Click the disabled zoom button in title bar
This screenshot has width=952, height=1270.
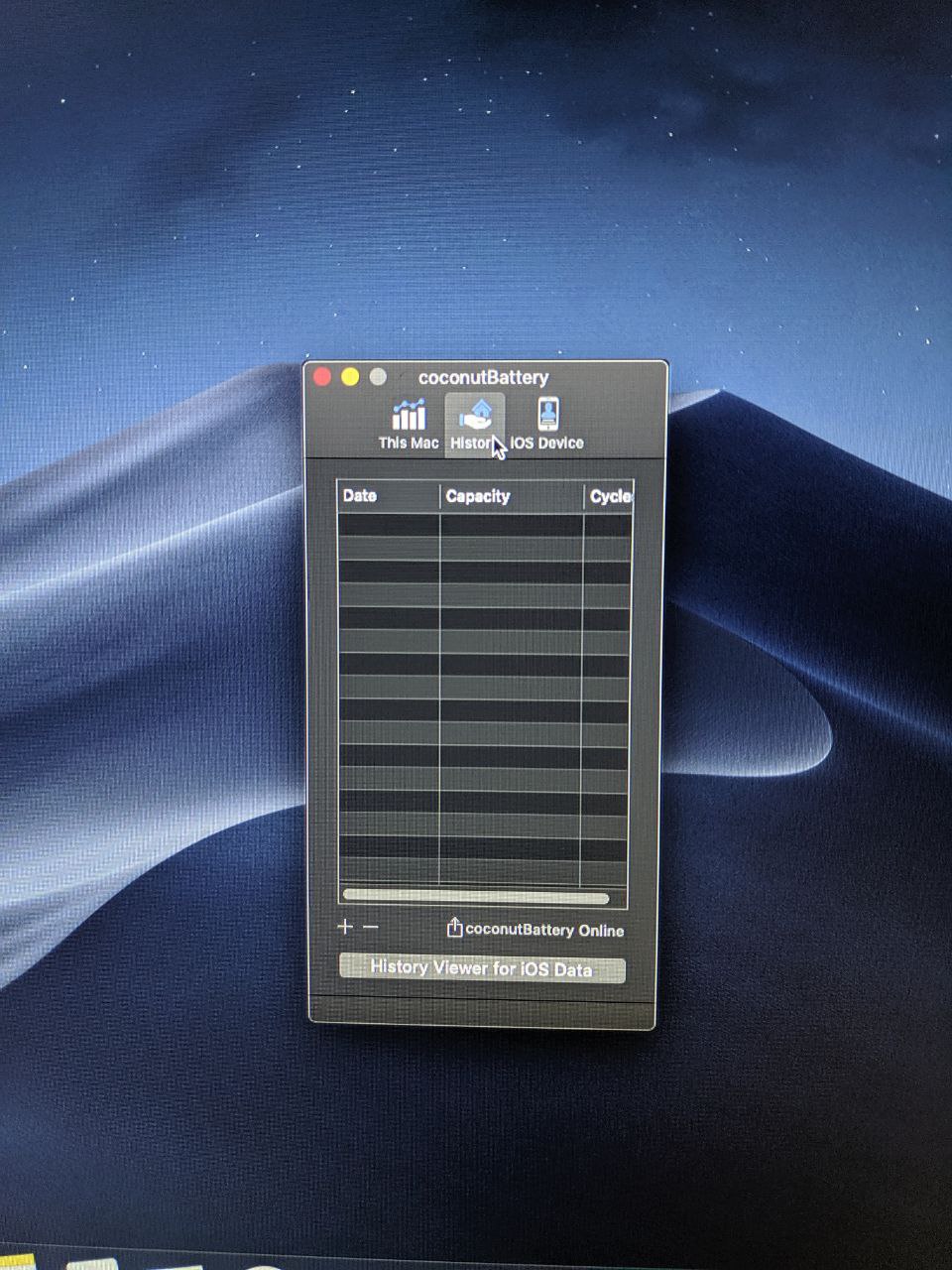pyautogui.click(x=378, y=377)
